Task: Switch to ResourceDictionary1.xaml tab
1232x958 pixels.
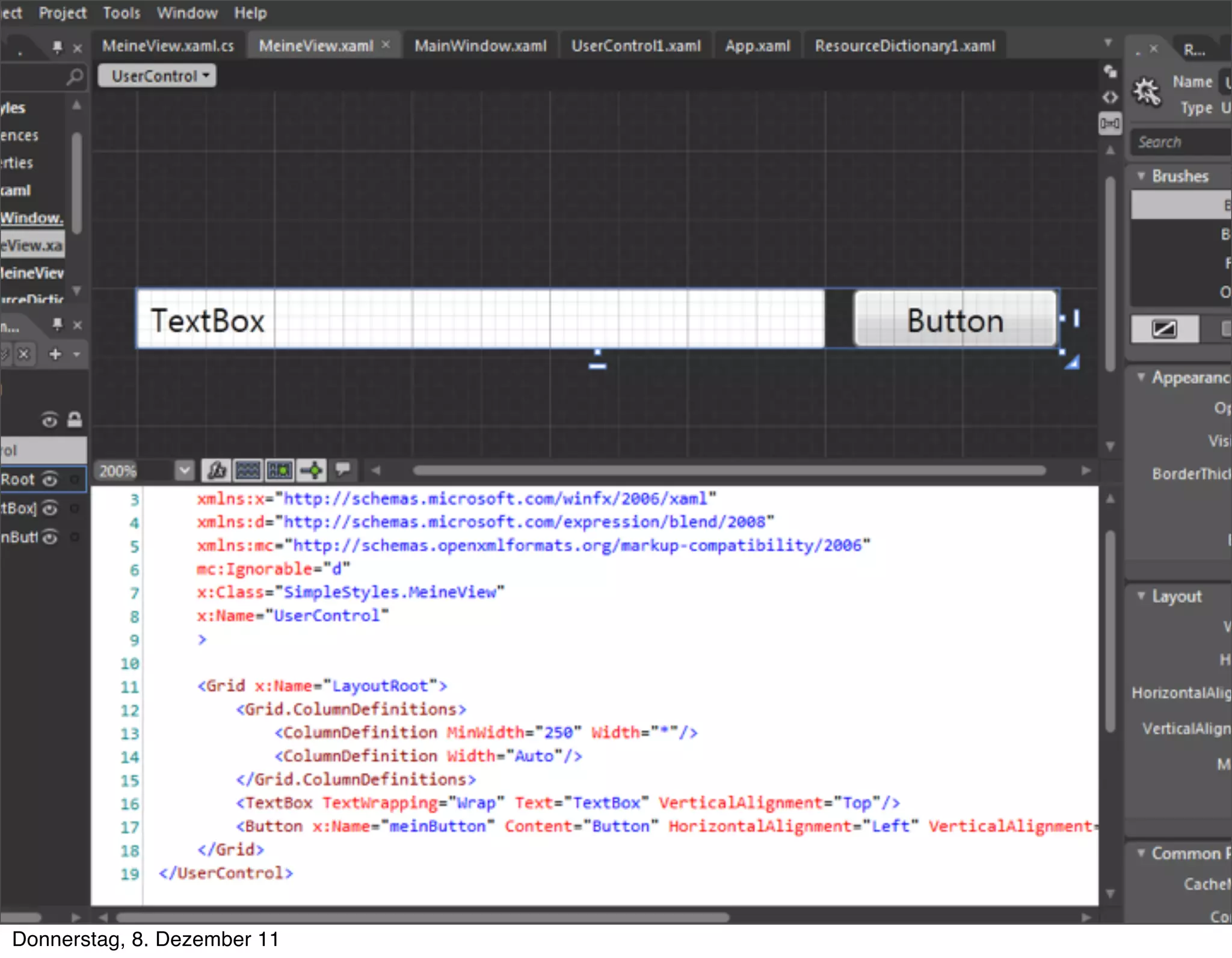Action: pyautogui.click(x=905, y=46)
